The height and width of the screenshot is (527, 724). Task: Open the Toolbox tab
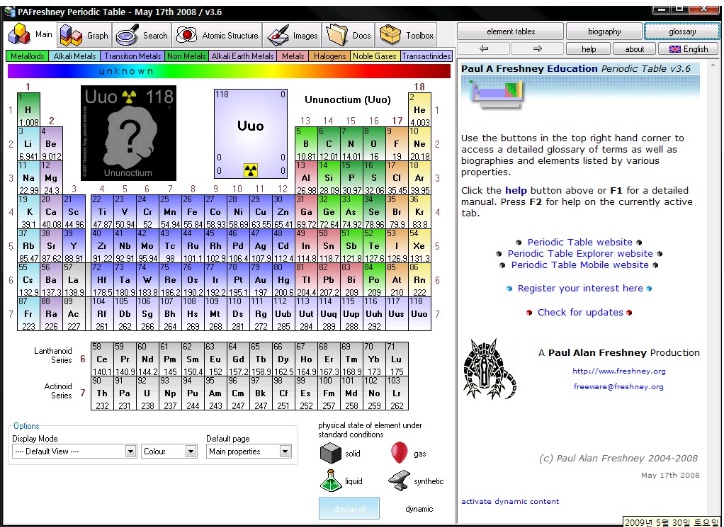(406, 35)
